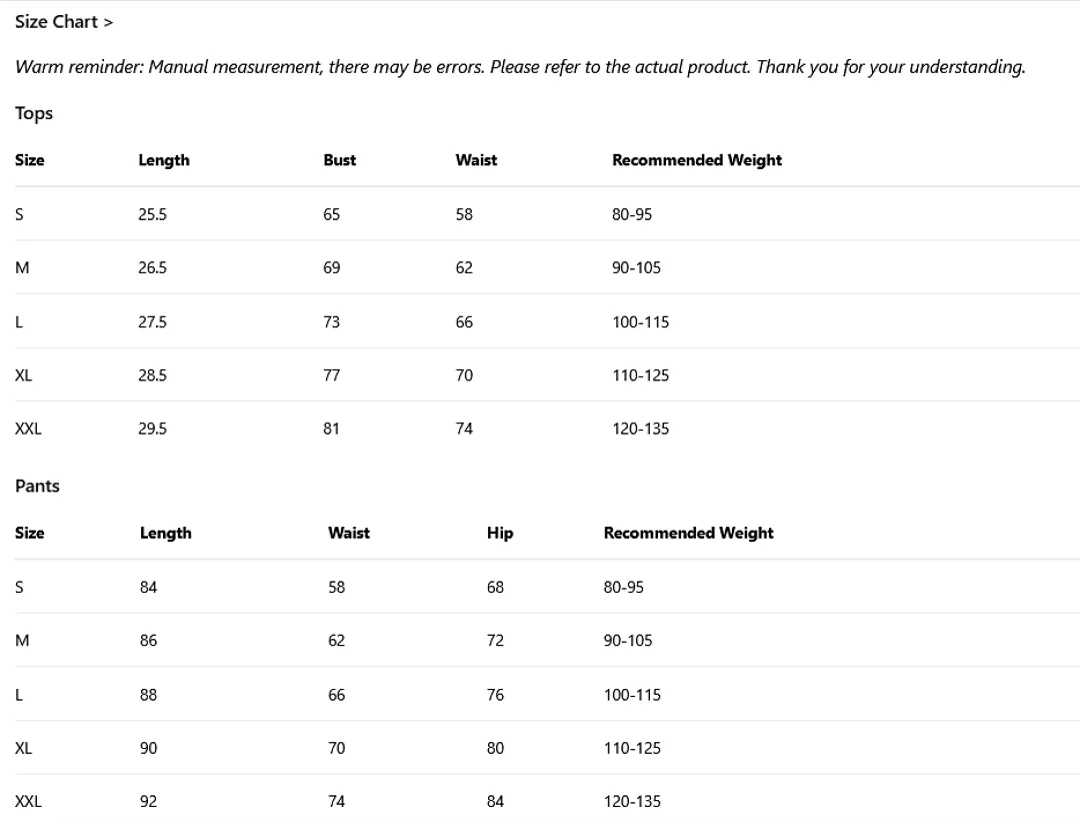Click Pants S length value 84
Viewport: 1080px width, 822px height.
(148, 587)
